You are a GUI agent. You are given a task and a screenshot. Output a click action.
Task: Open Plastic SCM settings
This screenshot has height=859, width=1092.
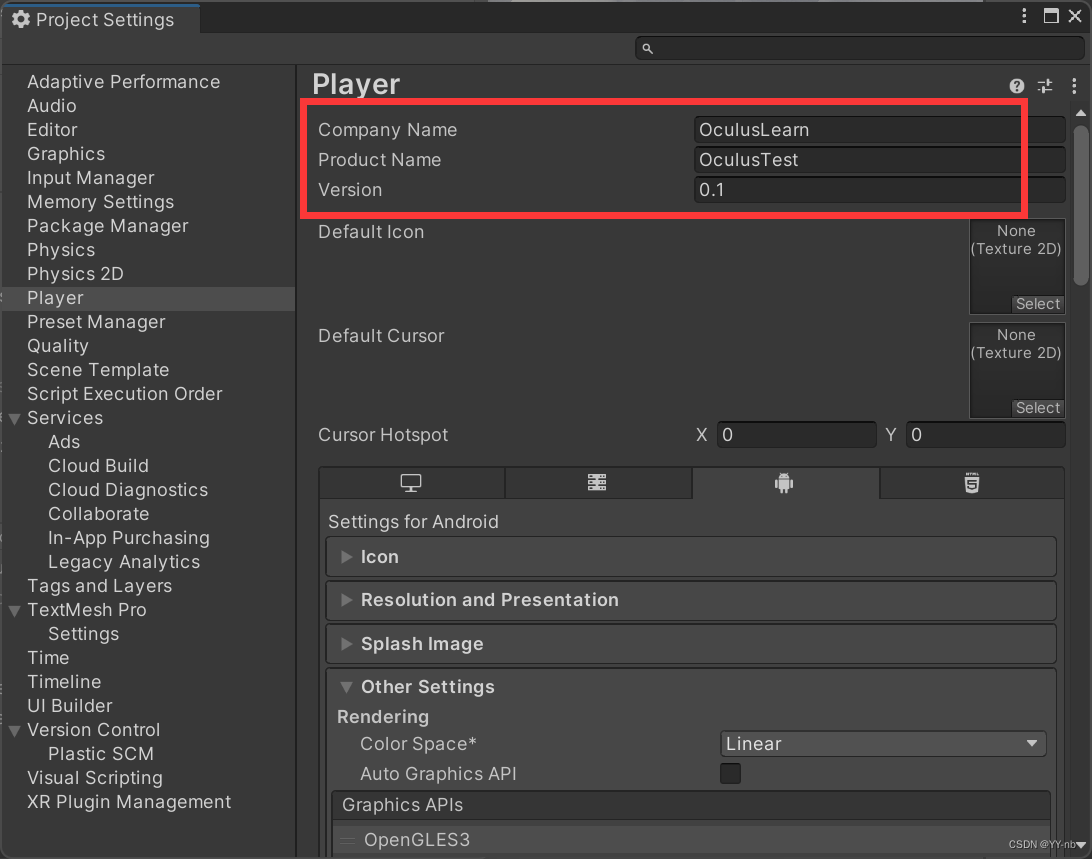tap(101, 754)
